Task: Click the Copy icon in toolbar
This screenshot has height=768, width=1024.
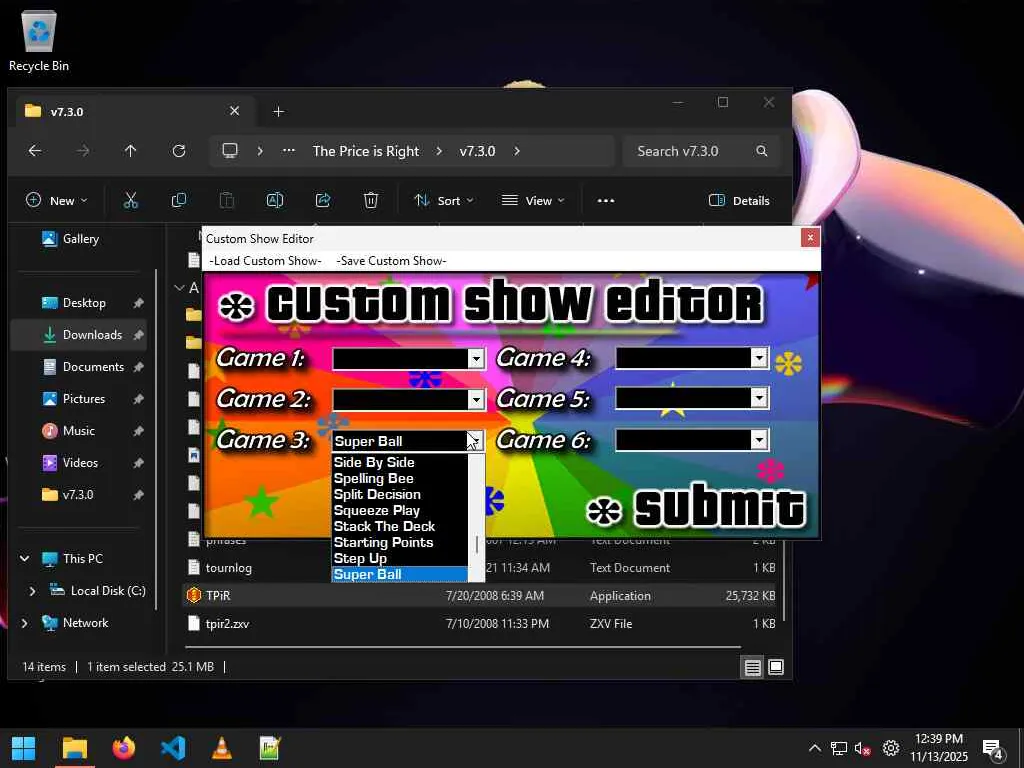Action: [179, 200]
